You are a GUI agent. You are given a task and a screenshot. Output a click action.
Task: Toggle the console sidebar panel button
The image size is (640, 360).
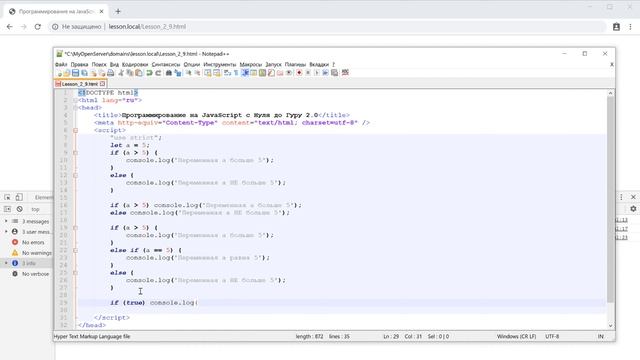[7, 209]
